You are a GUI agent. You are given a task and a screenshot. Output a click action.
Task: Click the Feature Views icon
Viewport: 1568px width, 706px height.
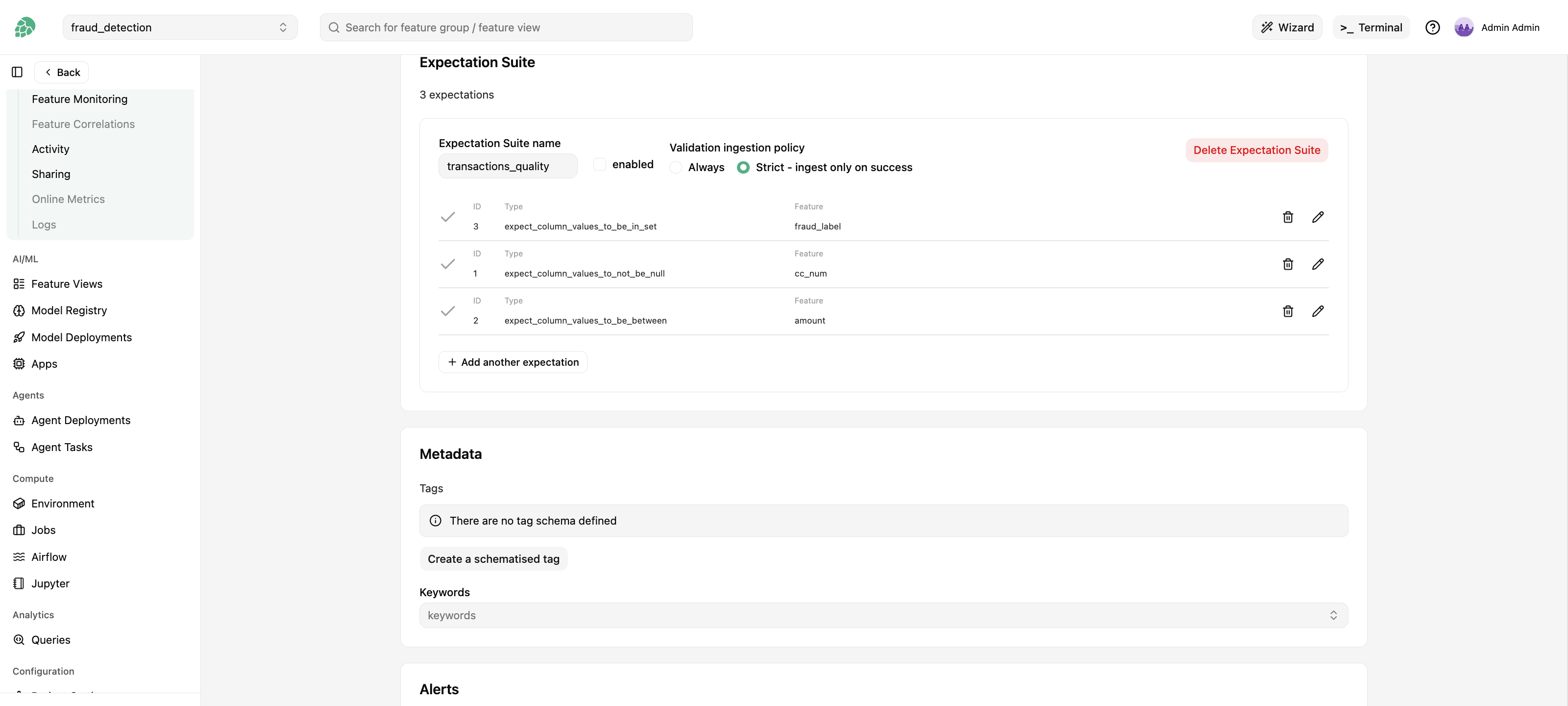(x=19, y=284)
